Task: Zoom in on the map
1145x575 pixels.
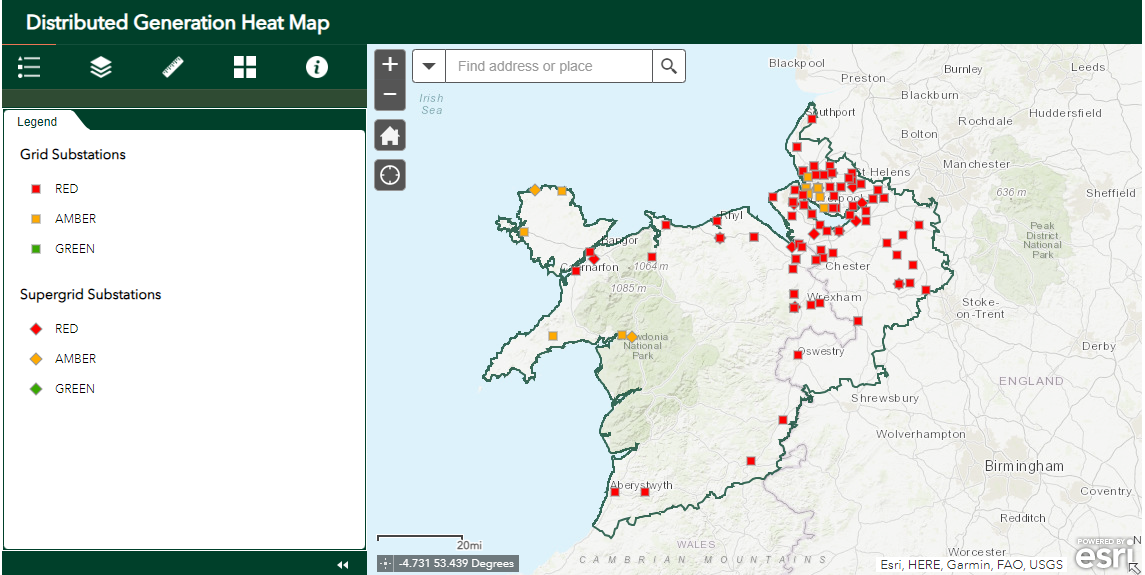Action: click(x=390, y=65)
